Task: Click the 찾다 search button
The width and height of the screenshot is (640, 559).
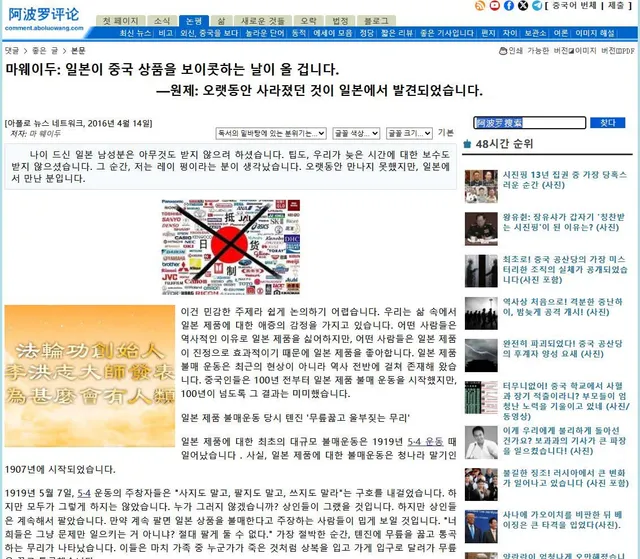Action: [x=607, y=123]
